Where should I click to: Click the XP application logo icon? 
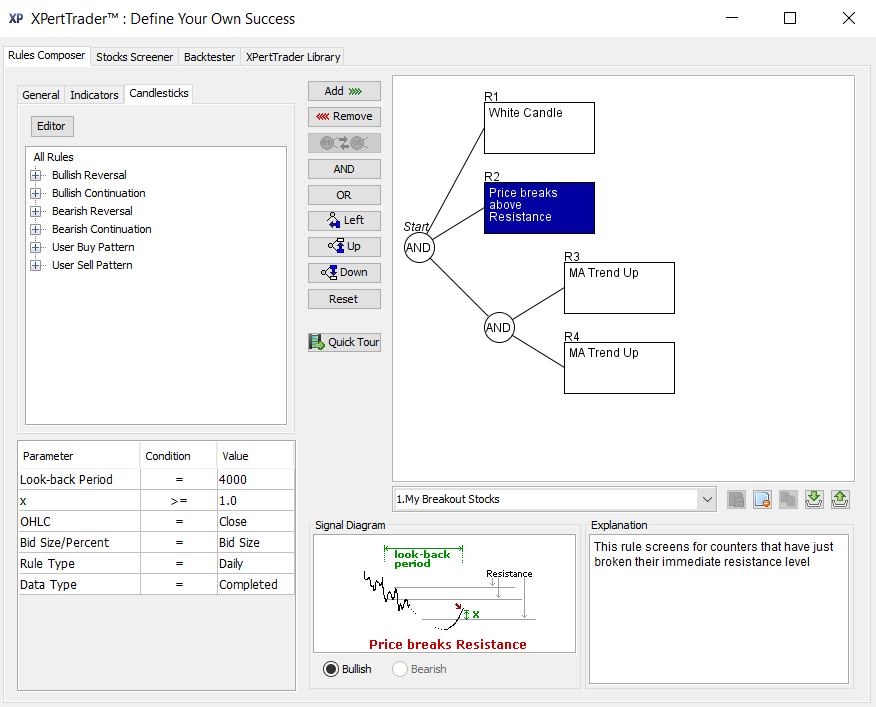pyautogui.click(x=16, y=18)
